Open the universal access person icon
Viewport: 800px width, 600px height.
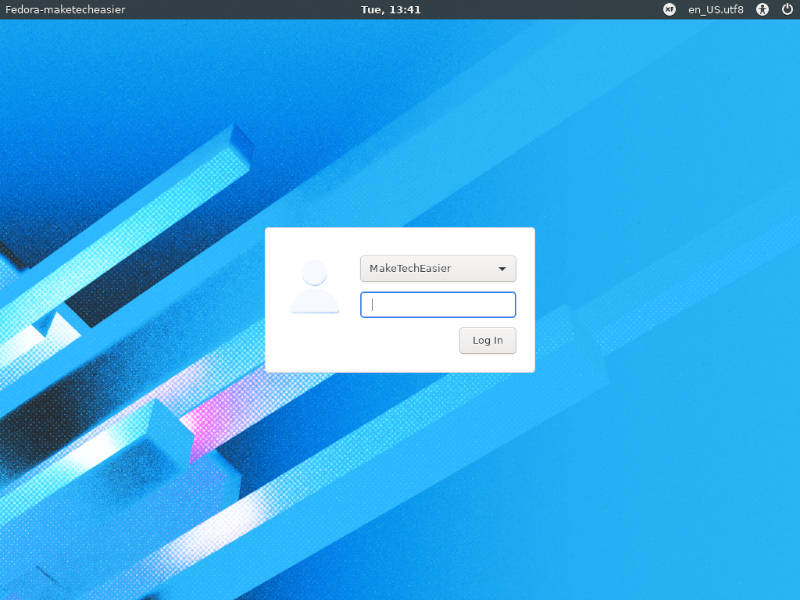click(761, 9)
